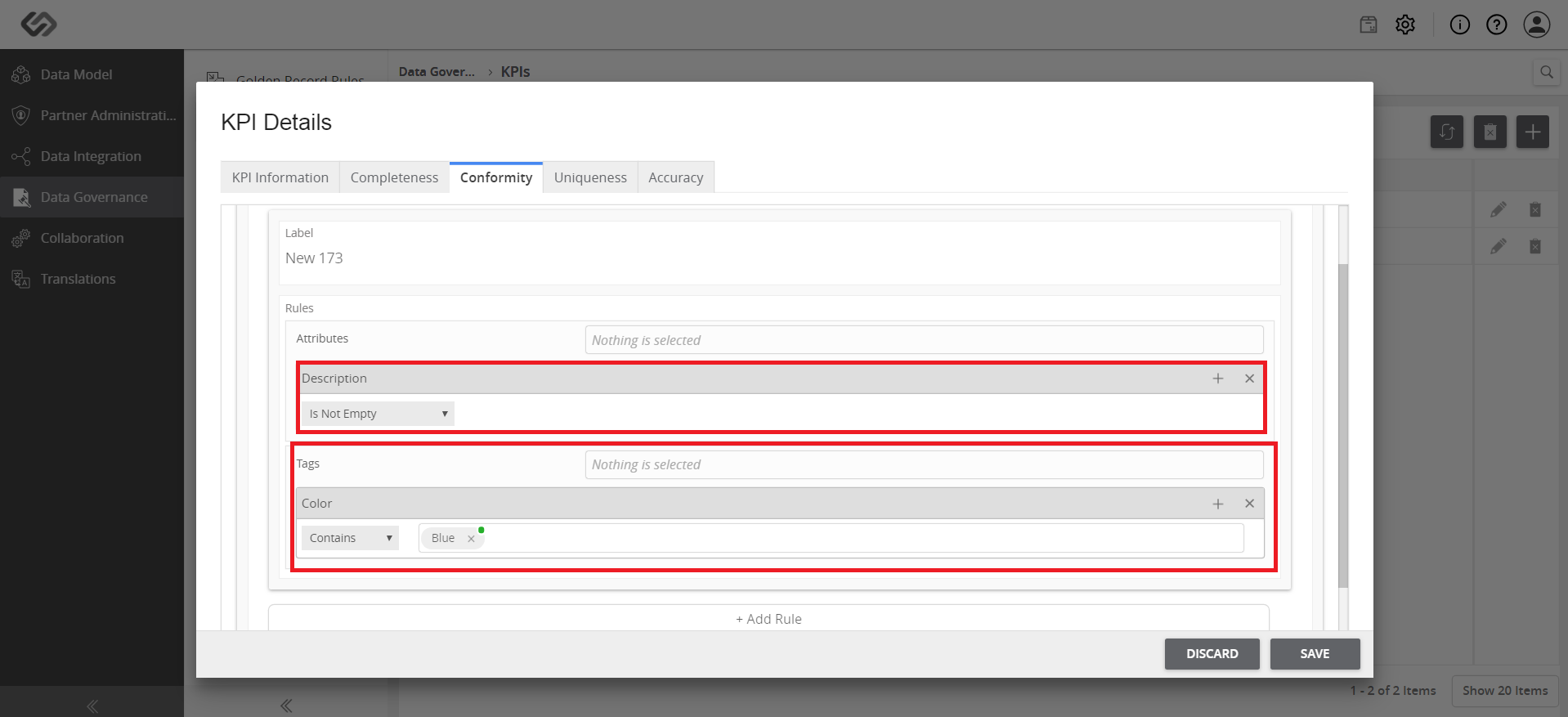Open the Is Not Empty operator dropdown
Screen dimensions: 1568x717
(x=378, y=414)
